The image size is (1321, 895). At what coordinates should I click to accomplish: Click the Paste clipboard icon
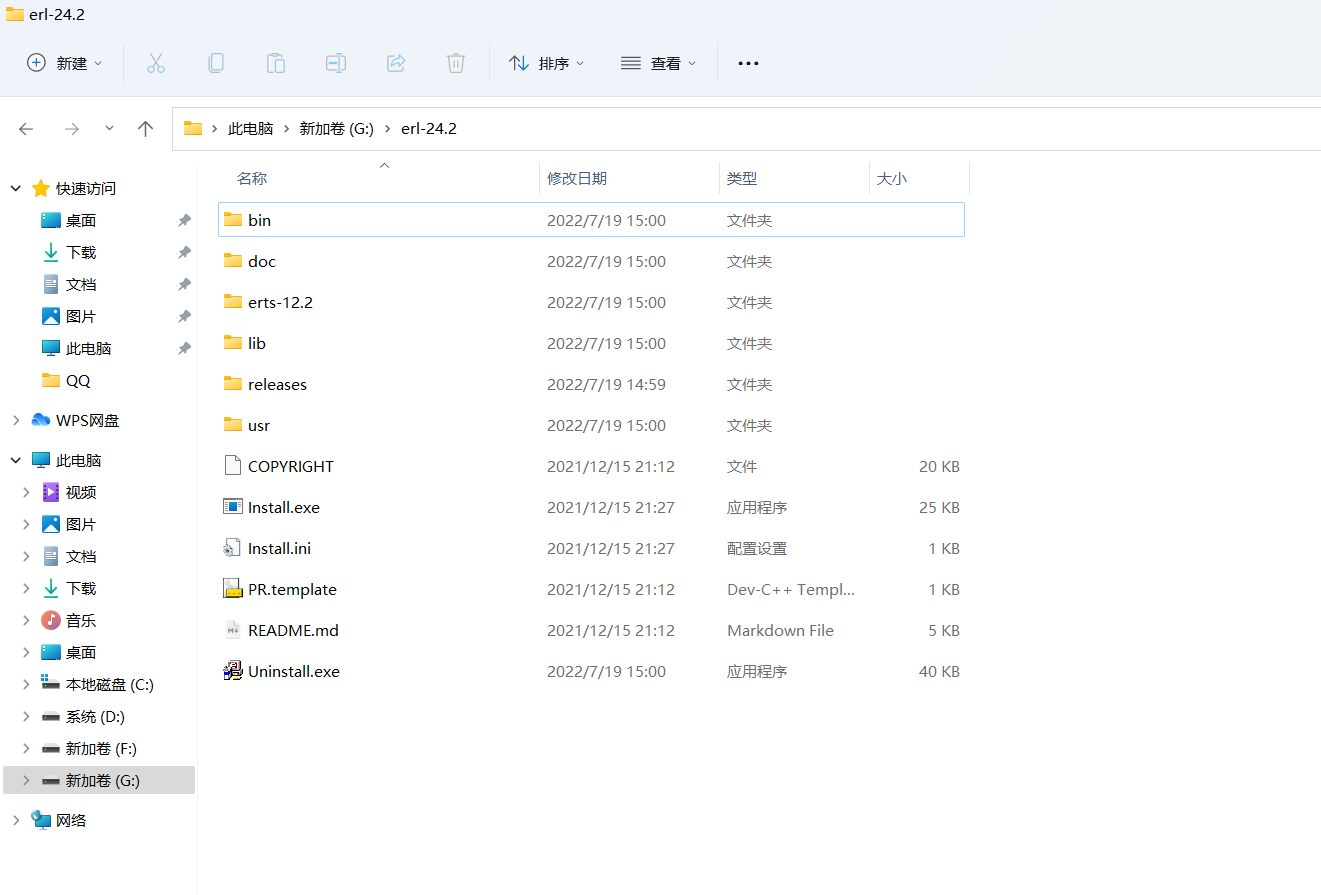pos(276,63)
